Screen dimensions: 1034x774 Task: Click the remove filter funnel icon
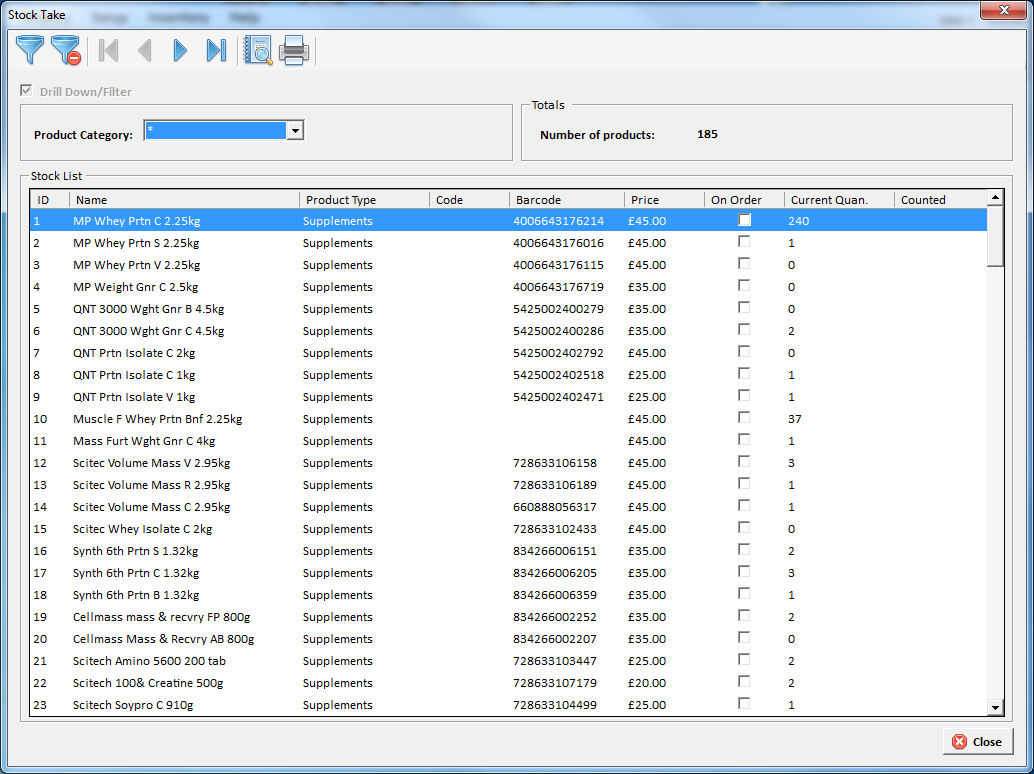pos(66,50)
